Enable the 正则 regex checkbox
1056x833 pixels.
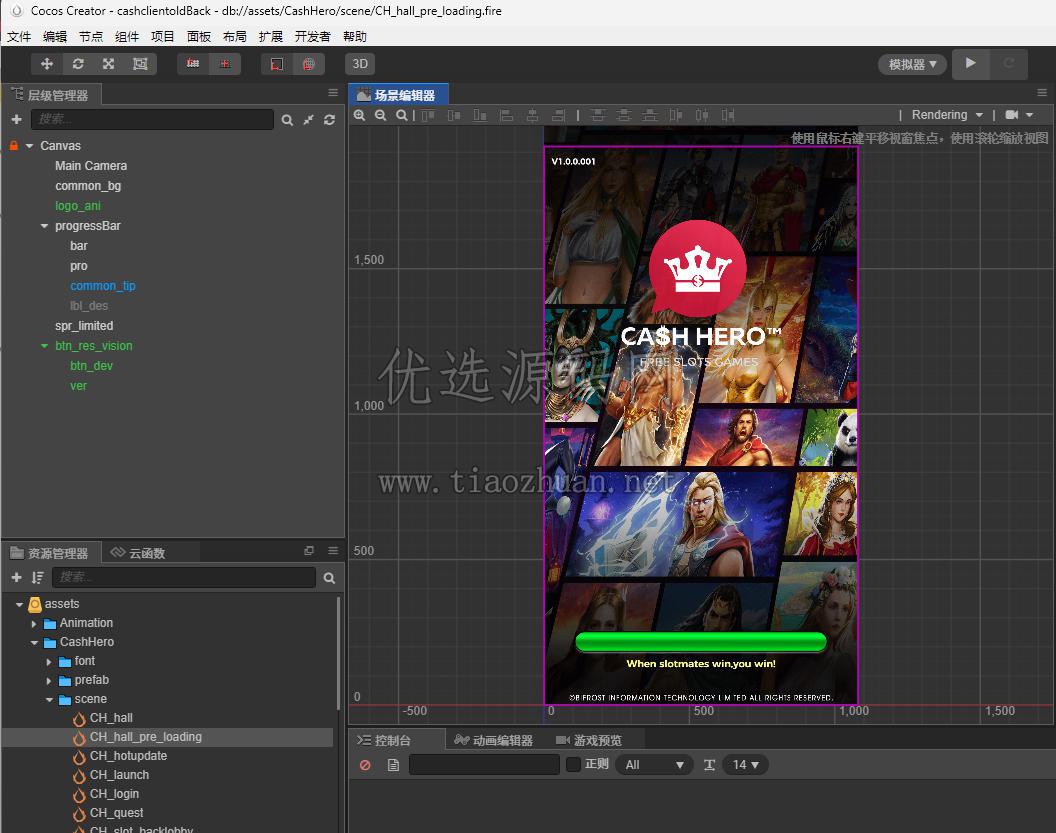point(574,764)
